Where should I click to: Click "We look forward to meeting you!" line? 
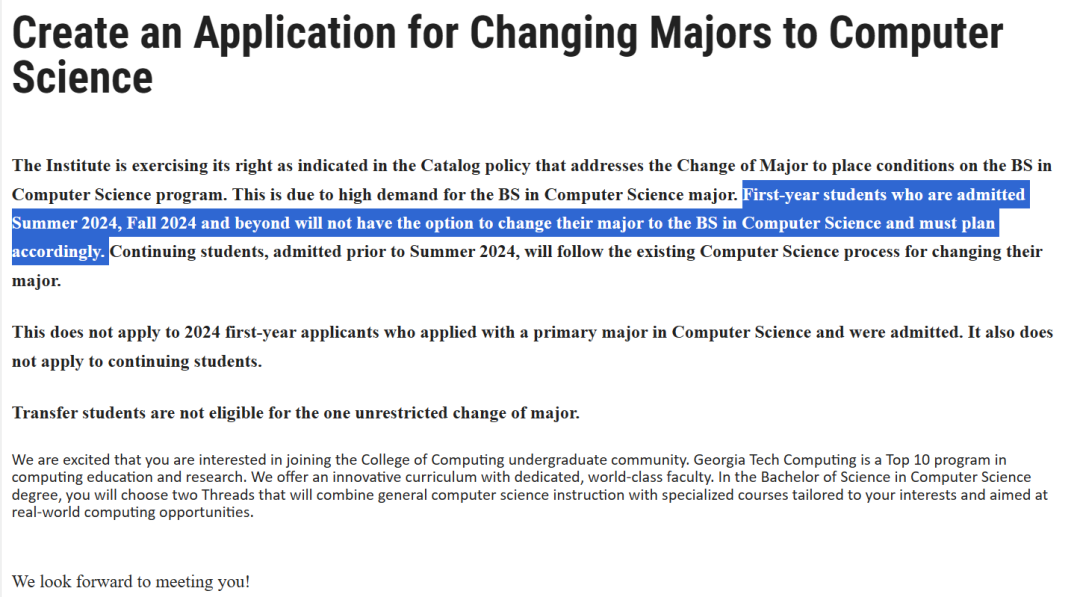click(x=131, y=582)
